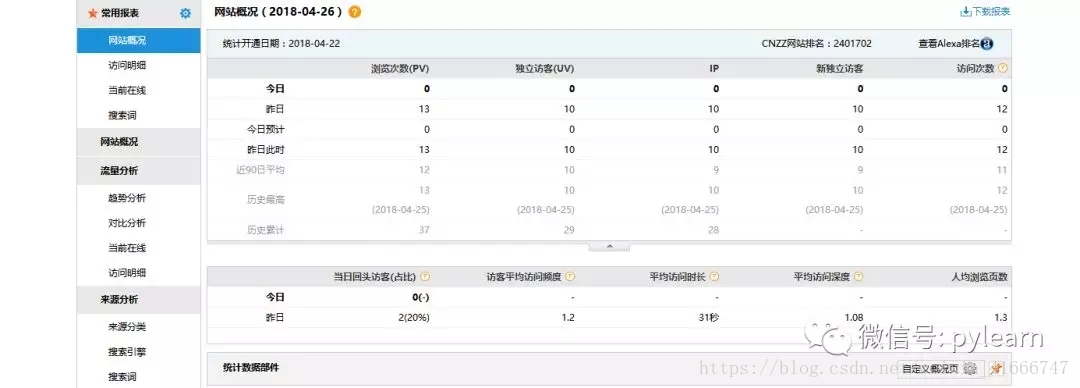Click help icon beside 平均访问时长
Screen dimensions: 1080x388
714,276
